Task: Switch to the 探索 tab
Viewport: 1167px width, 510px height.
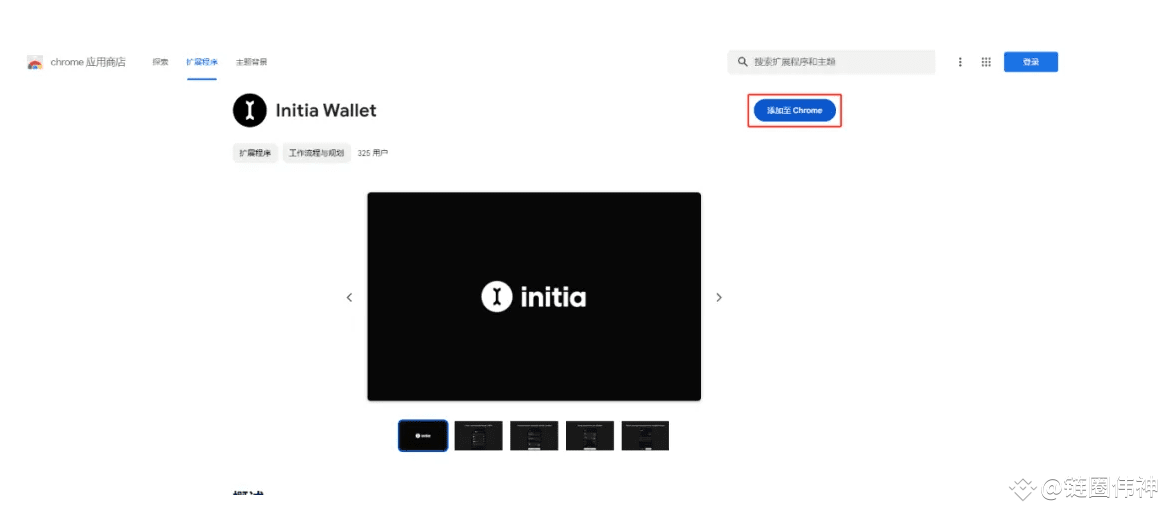Action: tap(160, 63)
